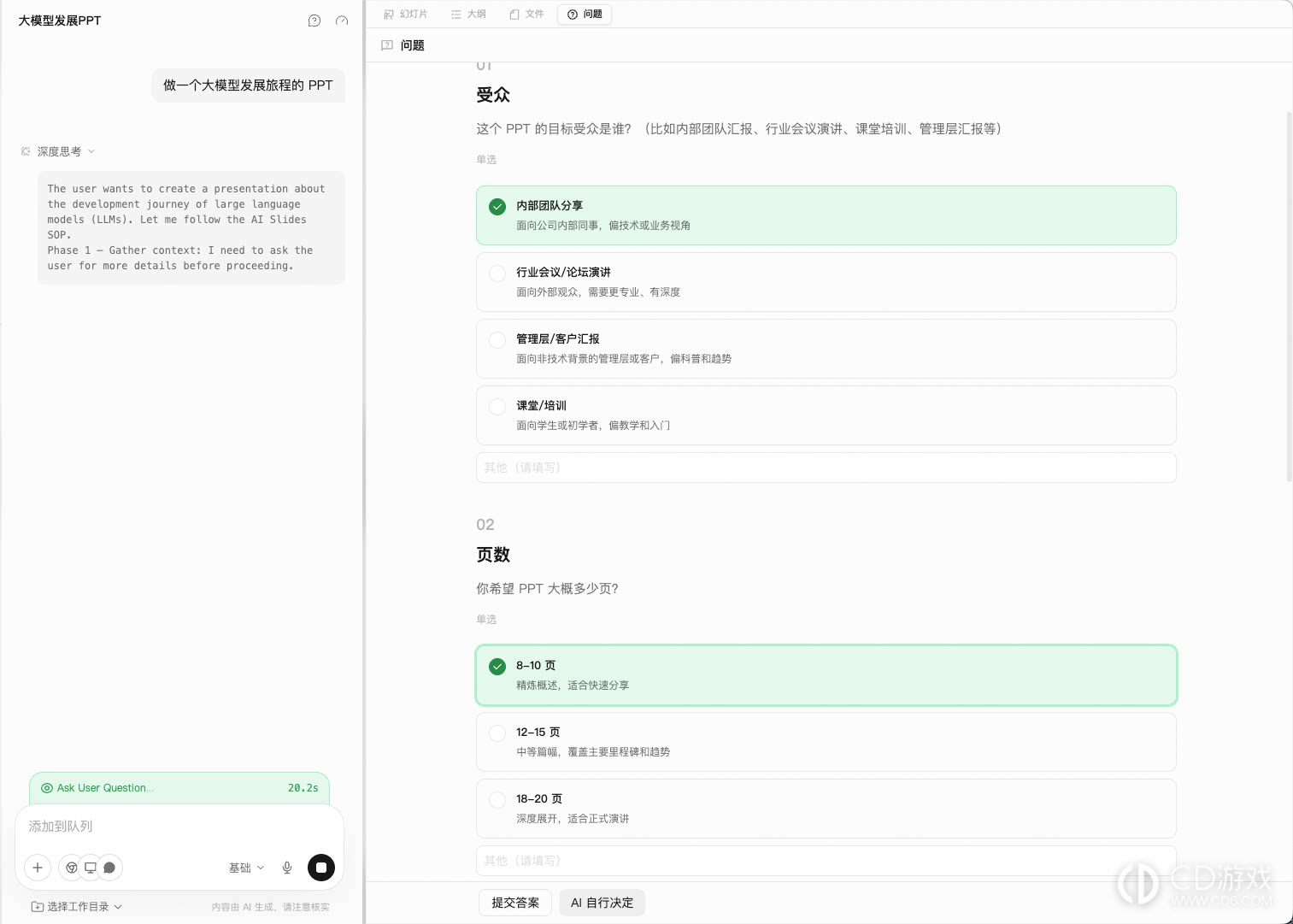Click the eye icon beside Ask User Question

point(47,788)
